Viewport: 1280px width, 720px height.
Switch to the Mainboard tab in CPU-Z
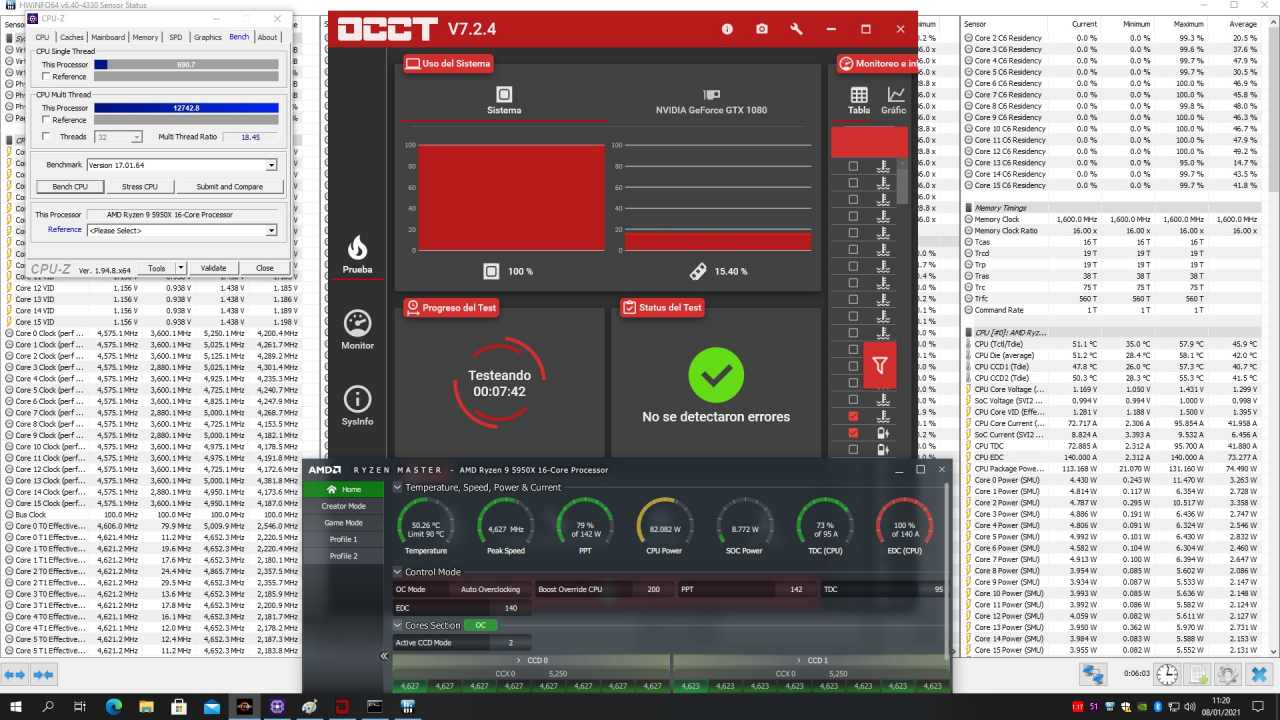[x=108, y=37]
